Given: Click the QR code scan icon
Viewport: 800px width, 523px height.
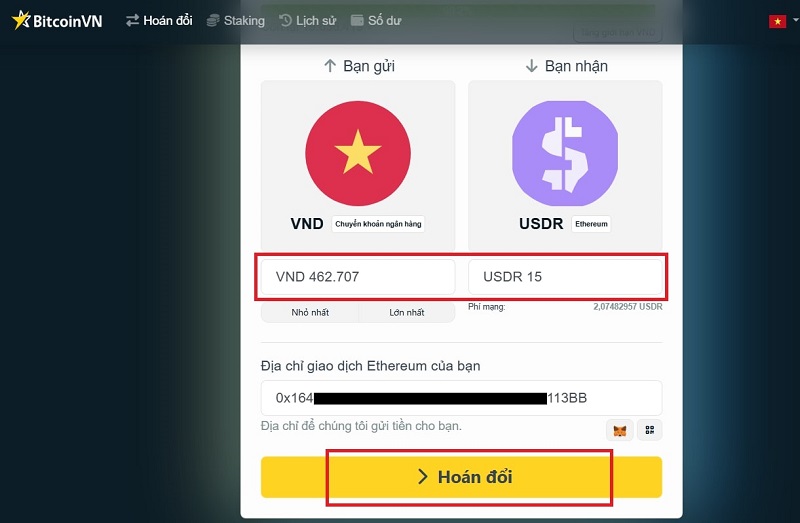Looking at the screenshot, I should 649,430.
